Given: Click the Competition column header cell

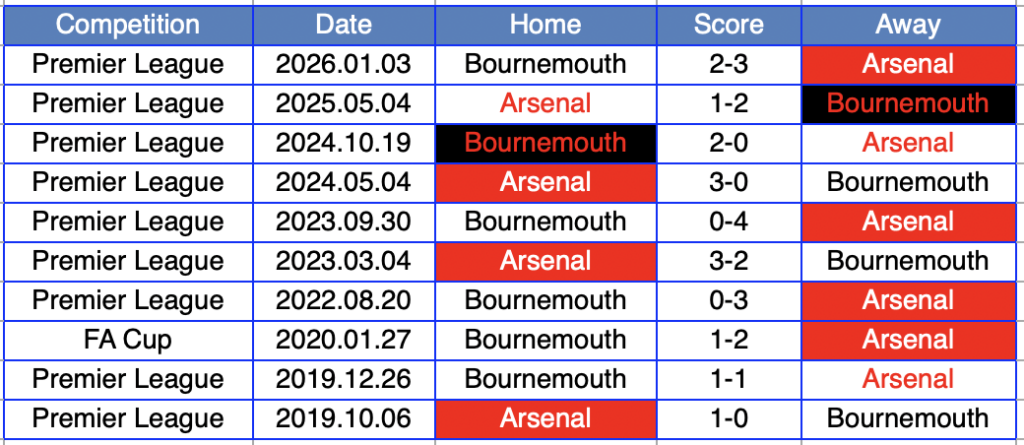Looking at the screenshot, I should 127,25.
